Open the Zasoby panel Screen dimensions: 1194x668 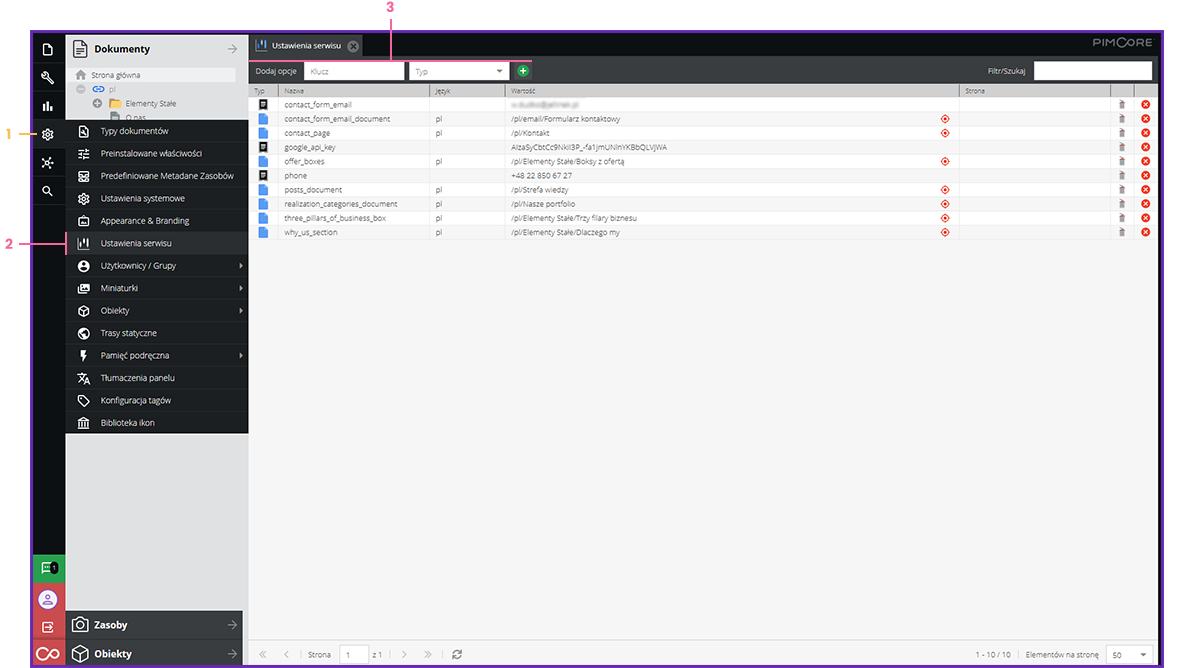point(154,625)
